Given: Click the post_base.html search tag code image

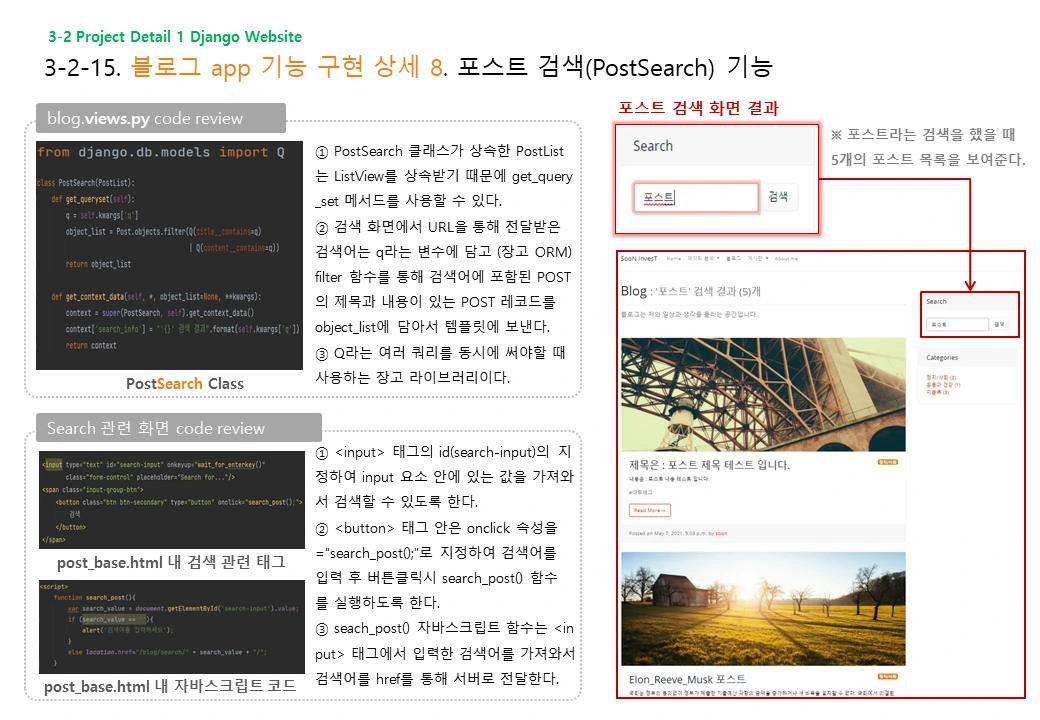Looking at the screenshot, I should pyautogui.click(x=172, y=500).
